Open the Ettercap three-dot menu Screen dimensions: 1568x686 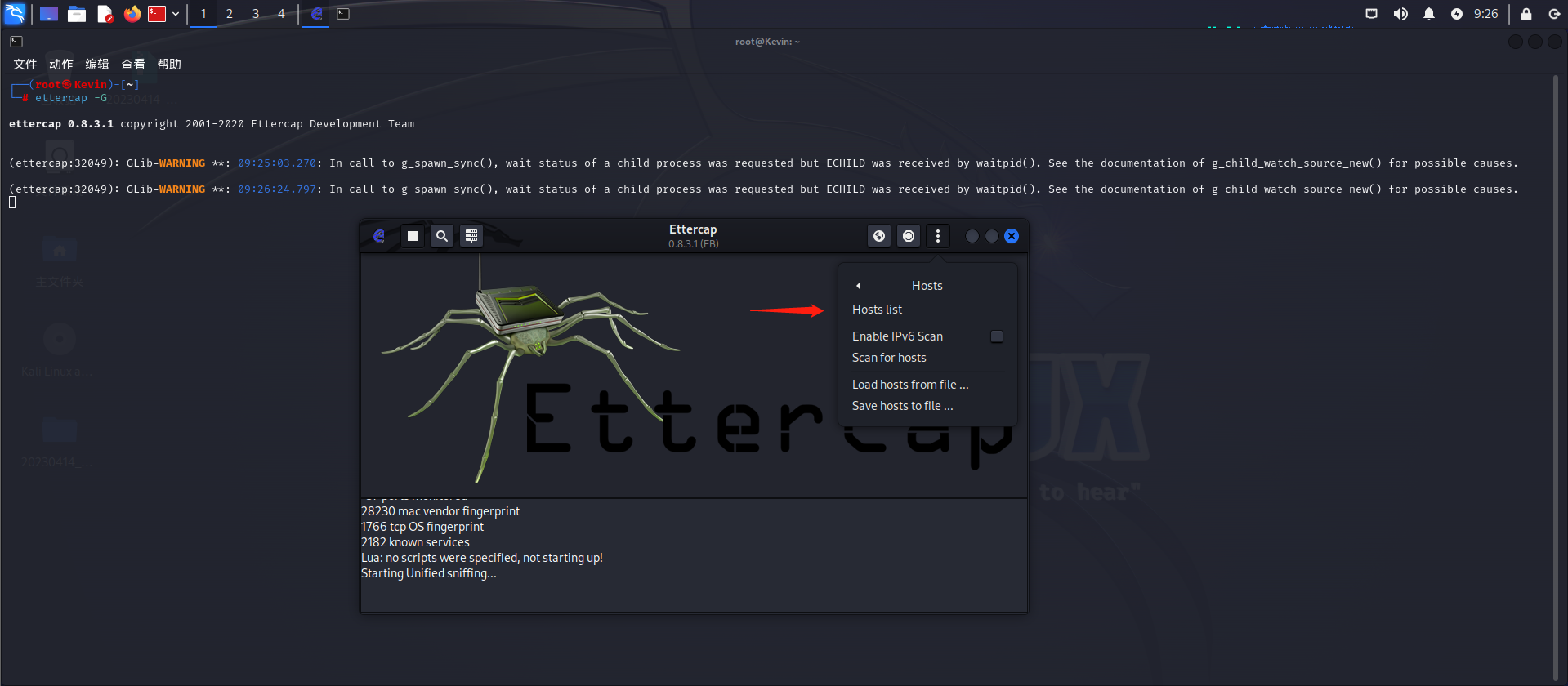coord(938,236)
